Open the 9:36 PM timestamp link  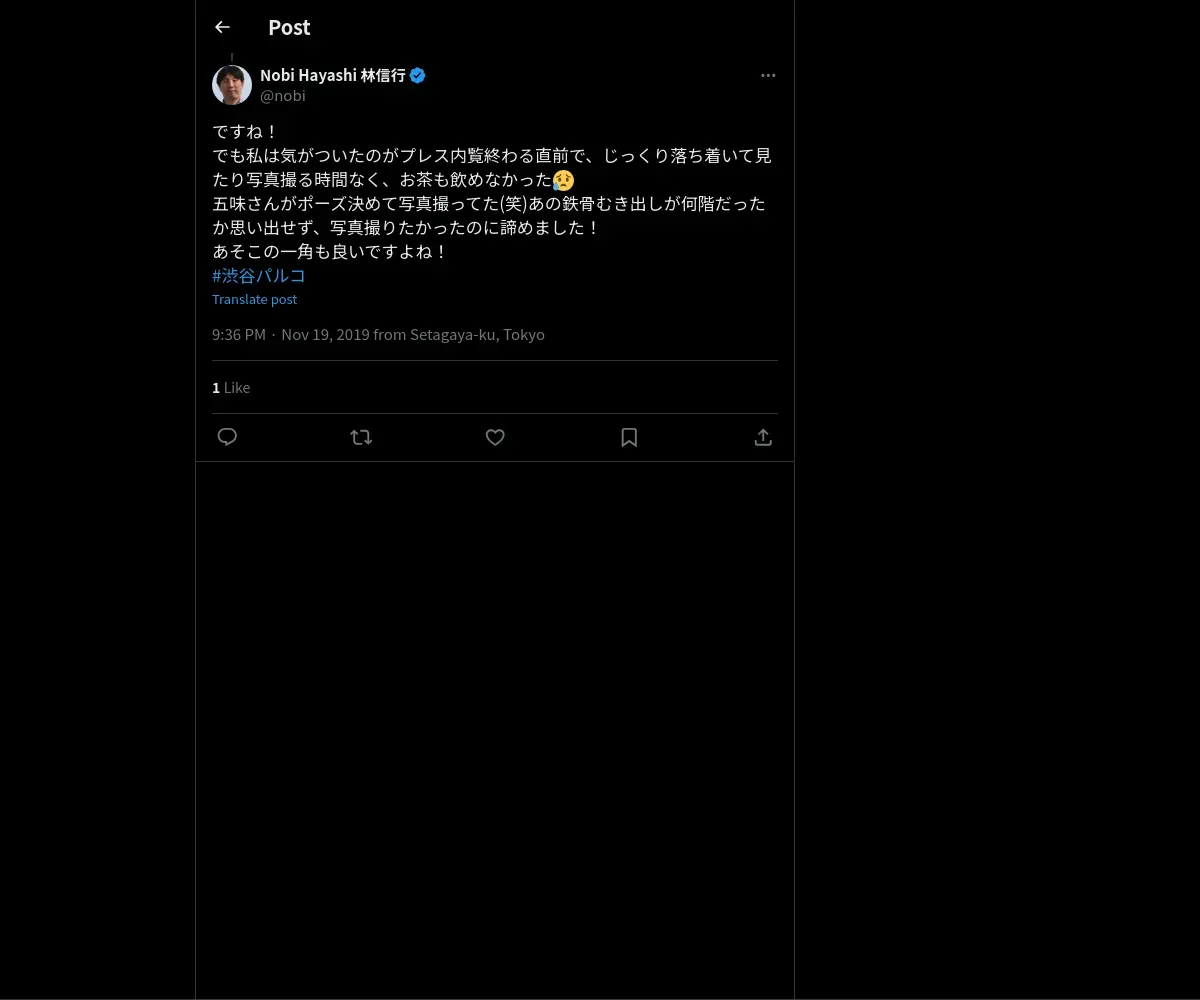pos(239,334)
